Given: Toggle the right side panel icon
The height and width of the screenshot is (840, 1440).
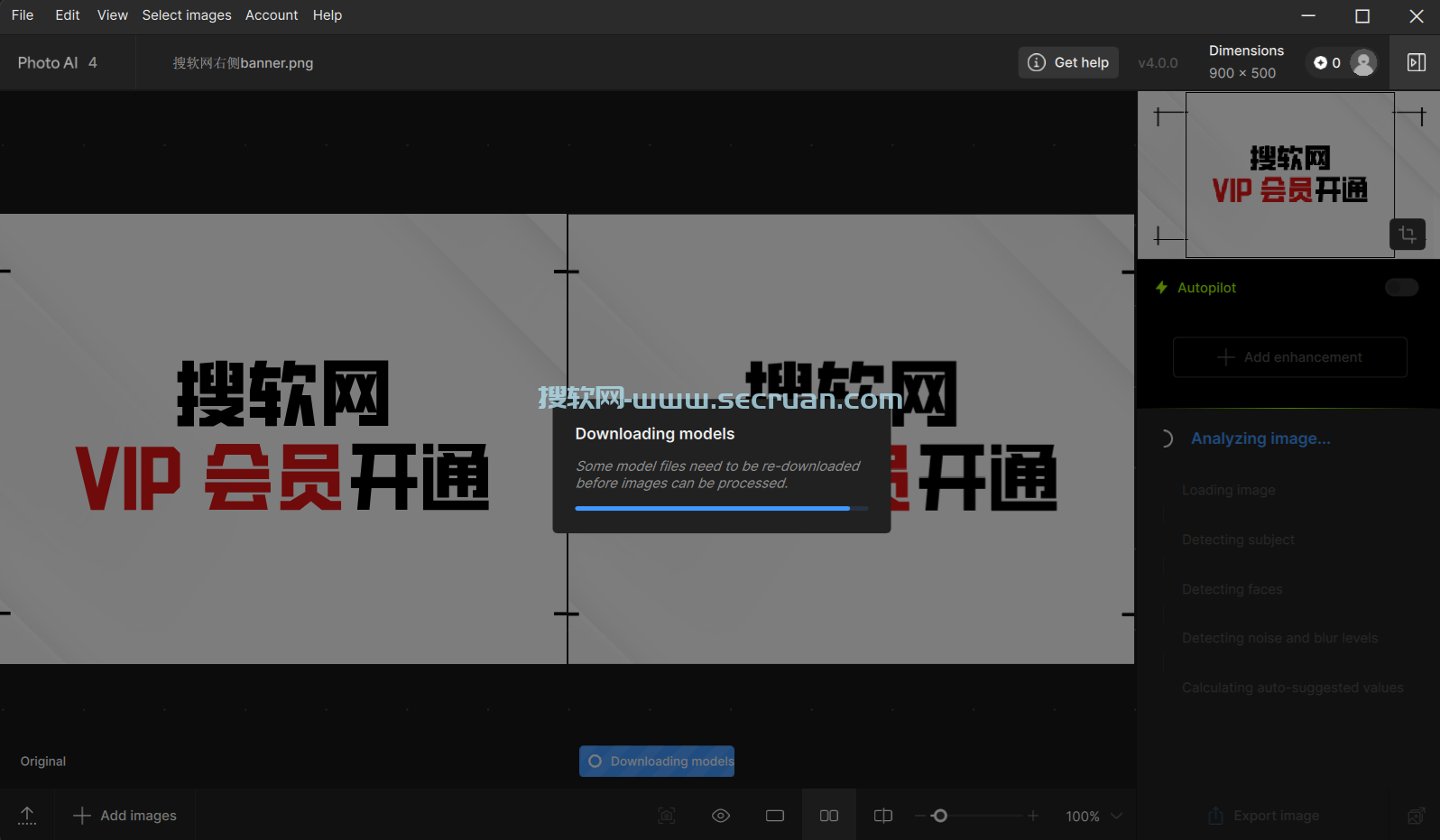Looking at the screenshot, I should [1417, 62].
